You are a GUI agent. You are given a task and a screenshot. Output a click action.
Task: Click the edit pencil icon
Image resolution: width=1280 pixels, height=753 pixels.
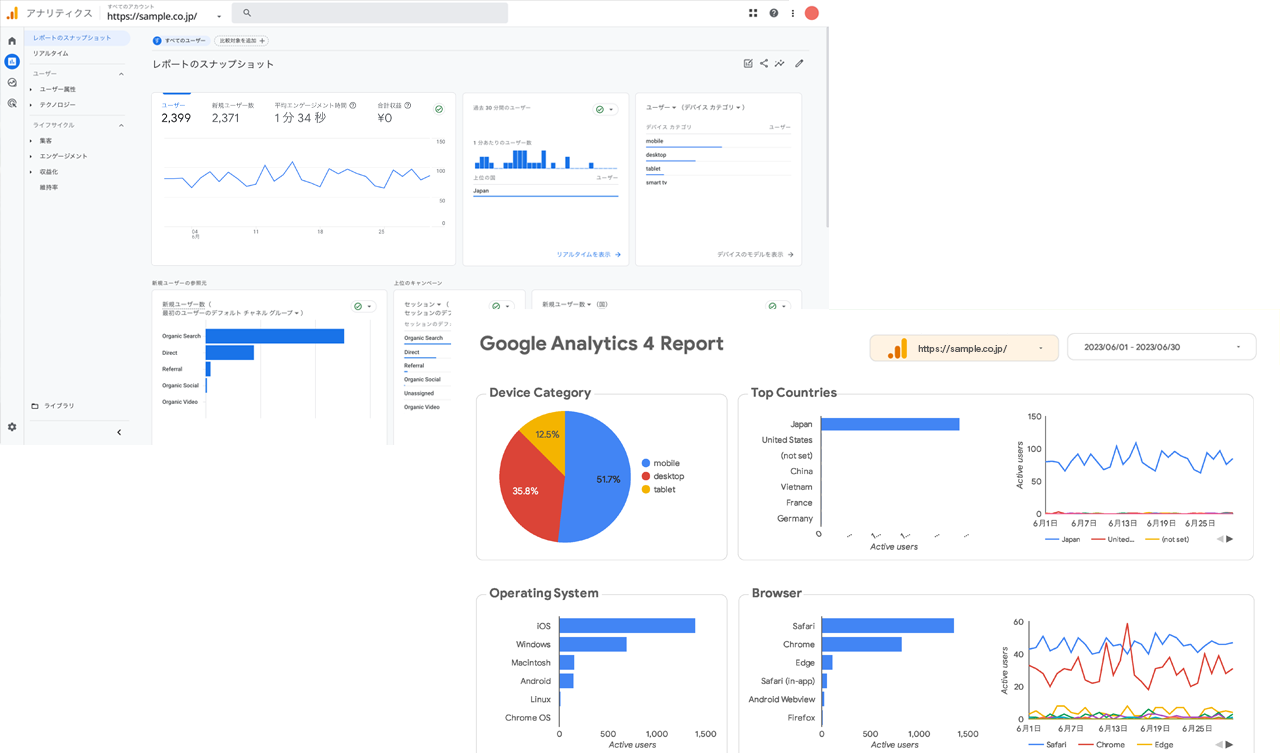(799, 64)
